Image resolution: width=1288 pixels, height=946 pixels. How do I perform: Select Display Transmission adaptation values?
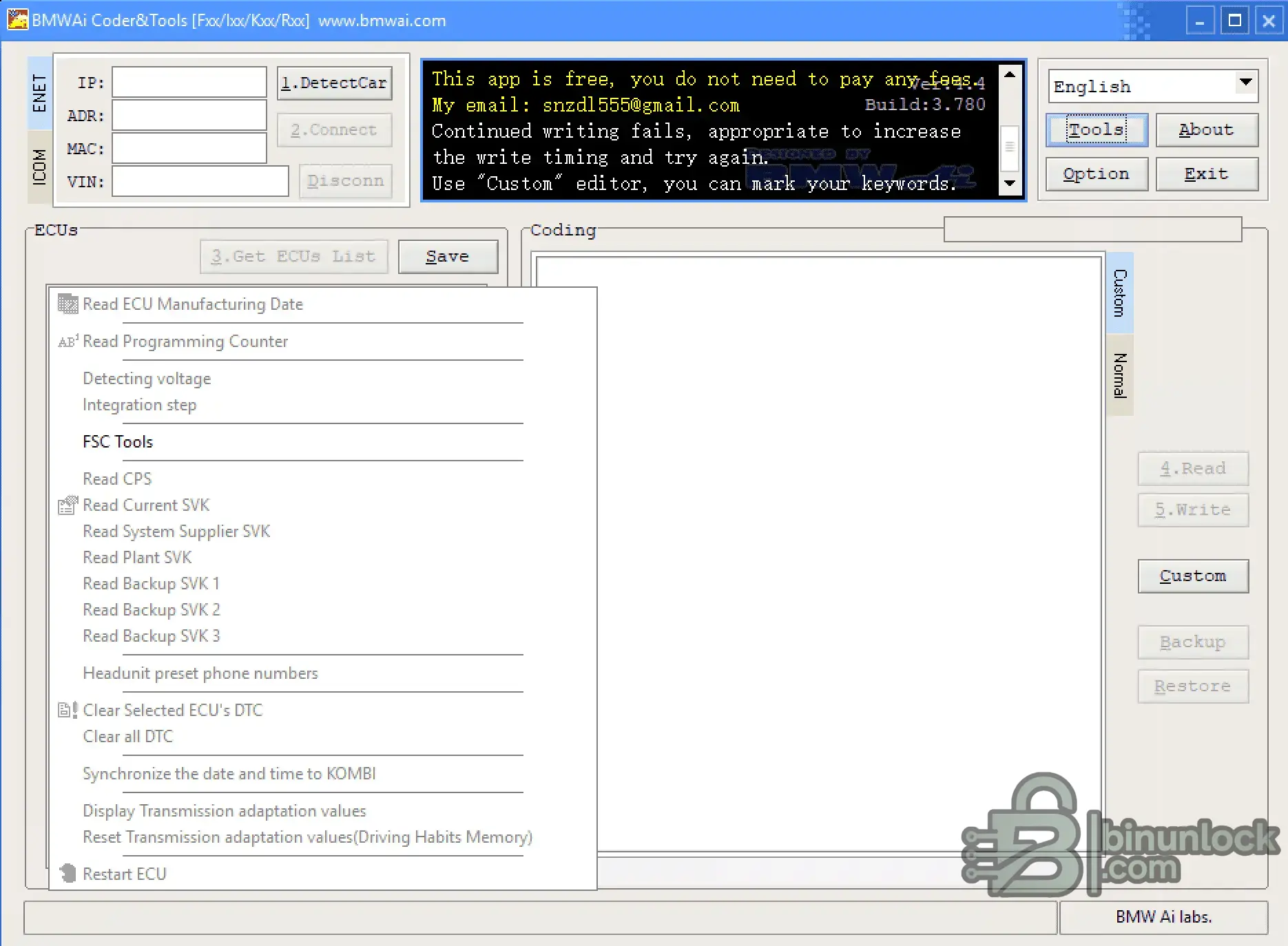225,811
